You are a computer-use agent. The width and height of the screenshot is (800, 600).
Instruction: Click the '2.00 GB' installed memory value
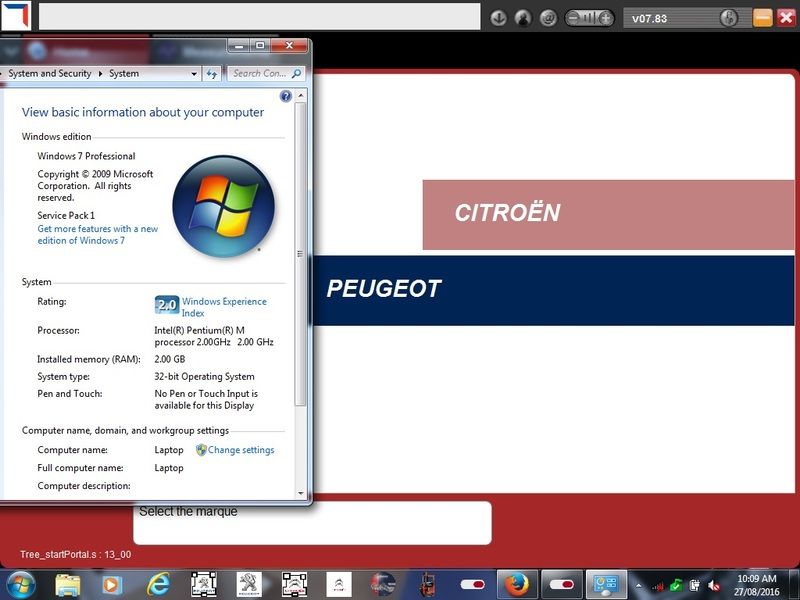[x=169, y=359]
